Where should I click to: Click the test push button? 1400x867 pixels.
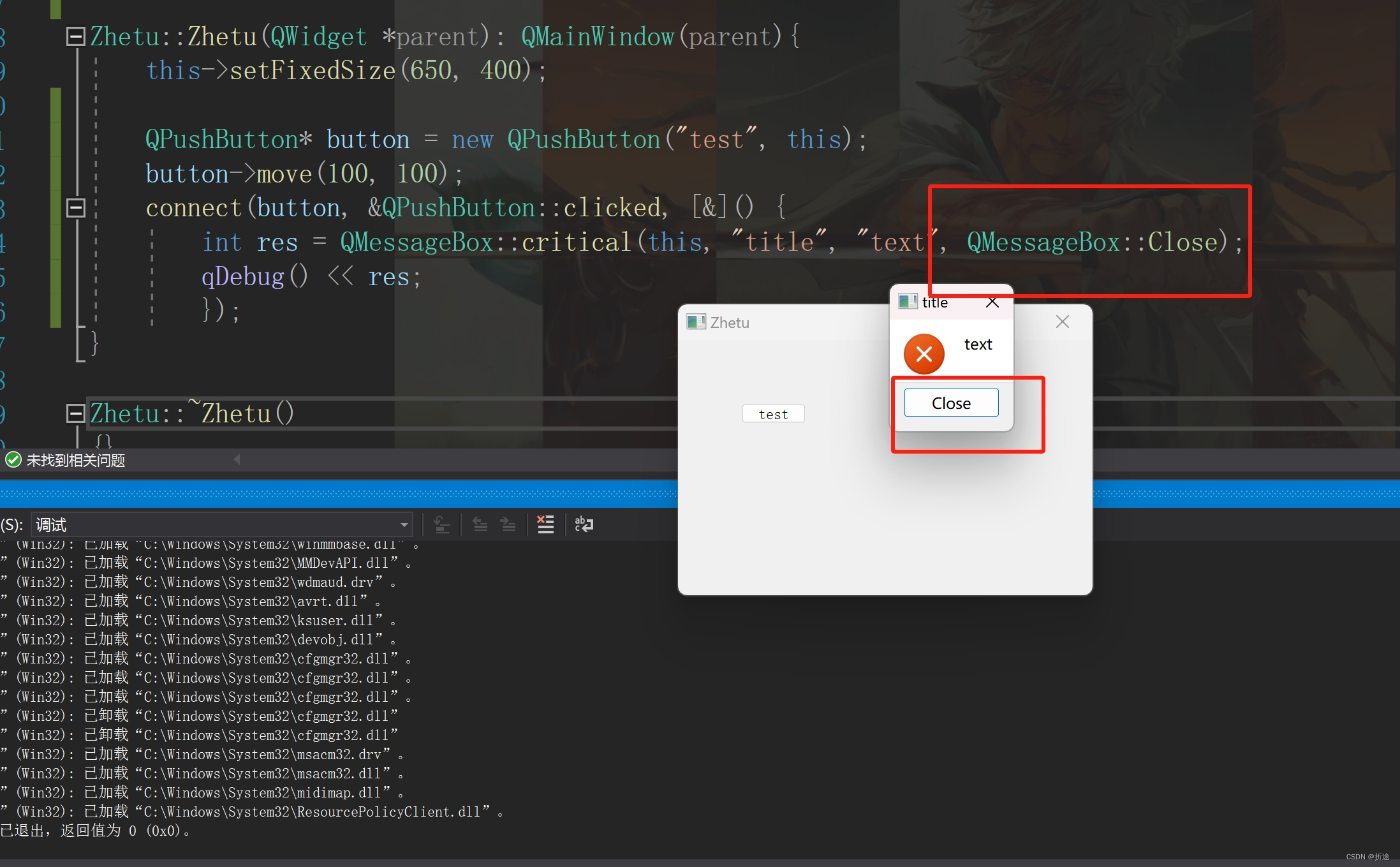[773, 414]
